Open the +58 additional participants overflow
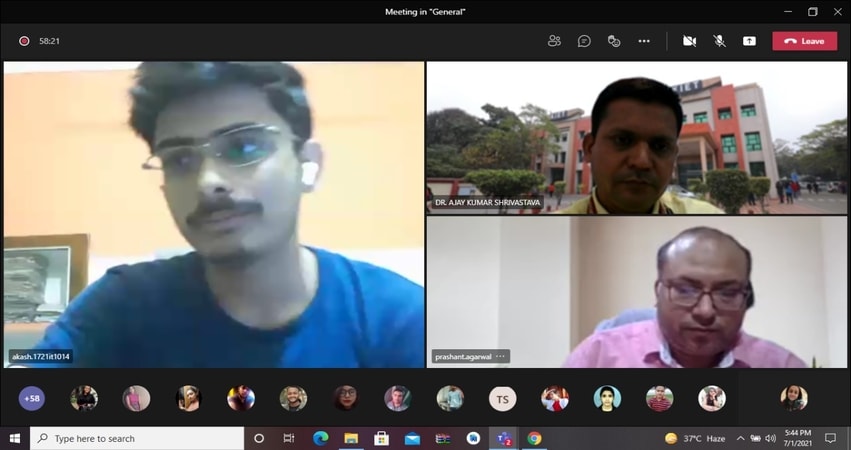 pyautogui.click(x=32, y=398)
